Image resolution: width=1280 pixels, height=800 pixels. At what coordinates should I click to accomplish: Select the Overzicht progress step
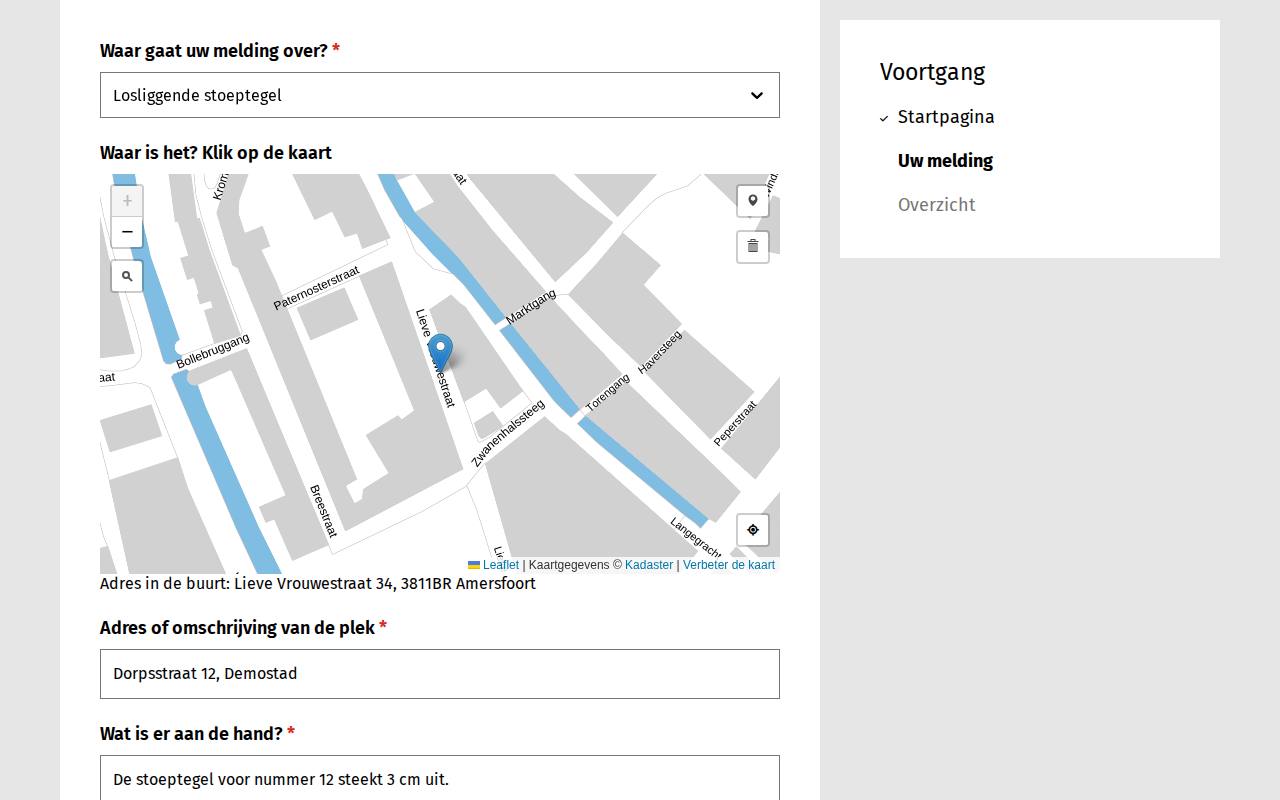(936, 205)
